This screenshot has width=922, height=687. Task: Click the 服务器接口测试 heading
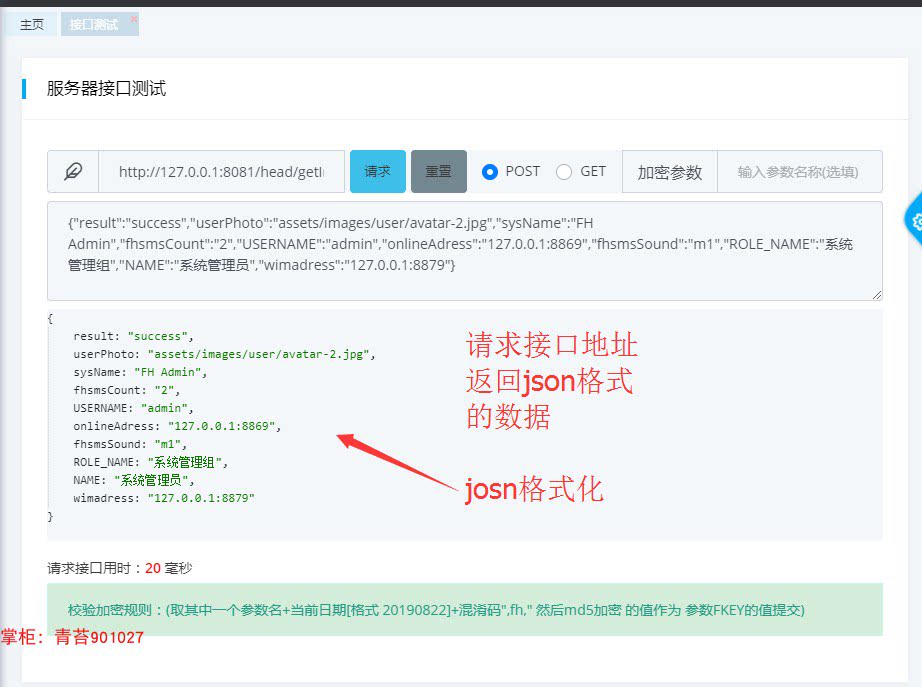tap(106, 88)
